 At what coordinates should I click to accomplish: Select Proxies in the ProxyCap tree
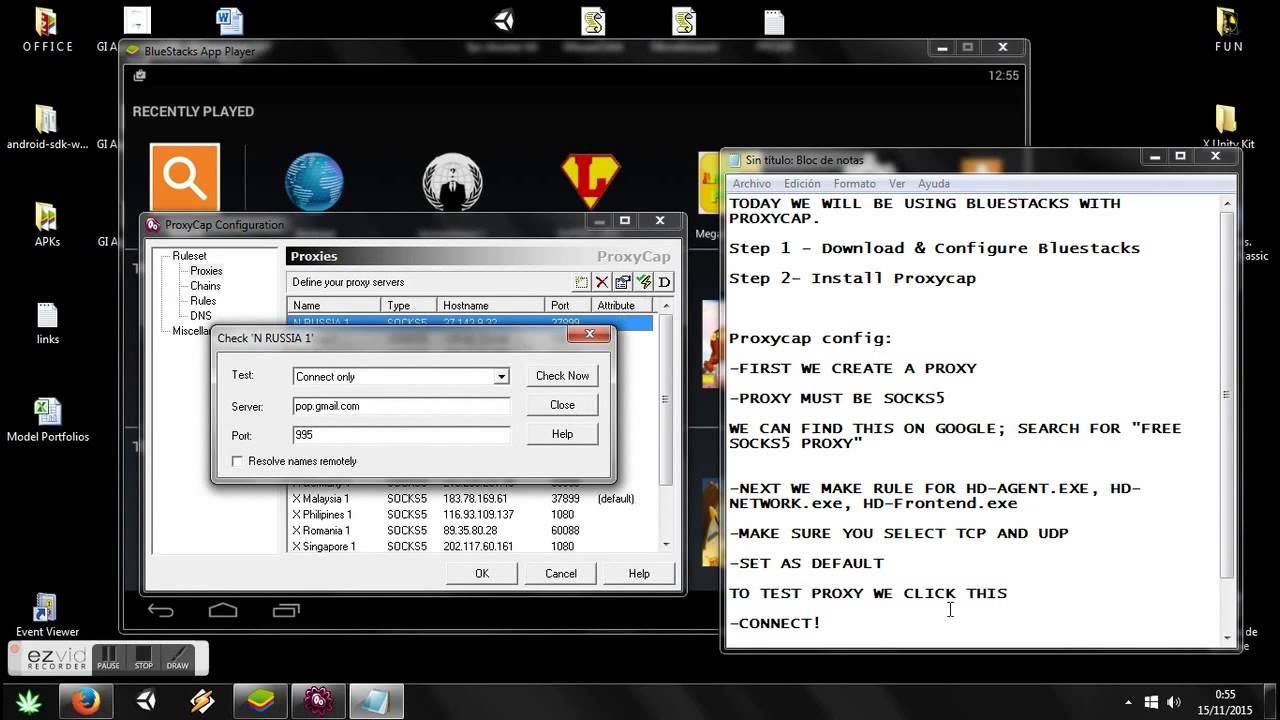tap(206, 271)
